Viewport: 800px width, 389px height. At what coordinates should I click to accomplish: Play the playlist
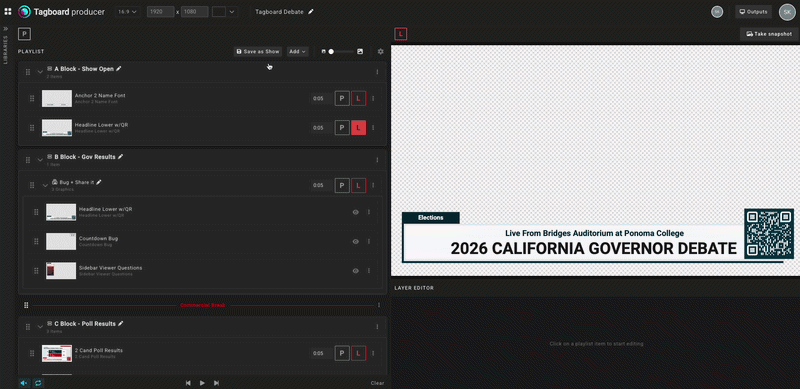[x=202, y=383]
